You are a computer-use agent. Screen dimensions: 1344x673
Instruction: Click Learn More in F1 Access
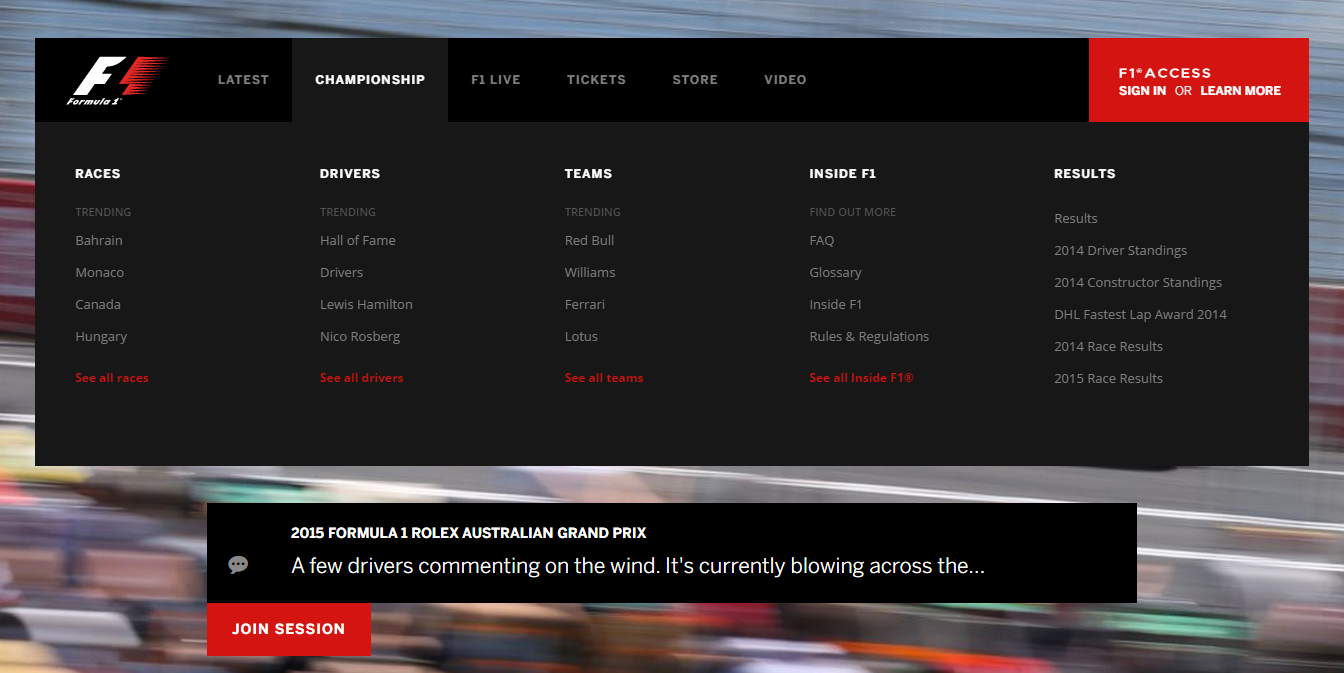[x=1240, y=91]
